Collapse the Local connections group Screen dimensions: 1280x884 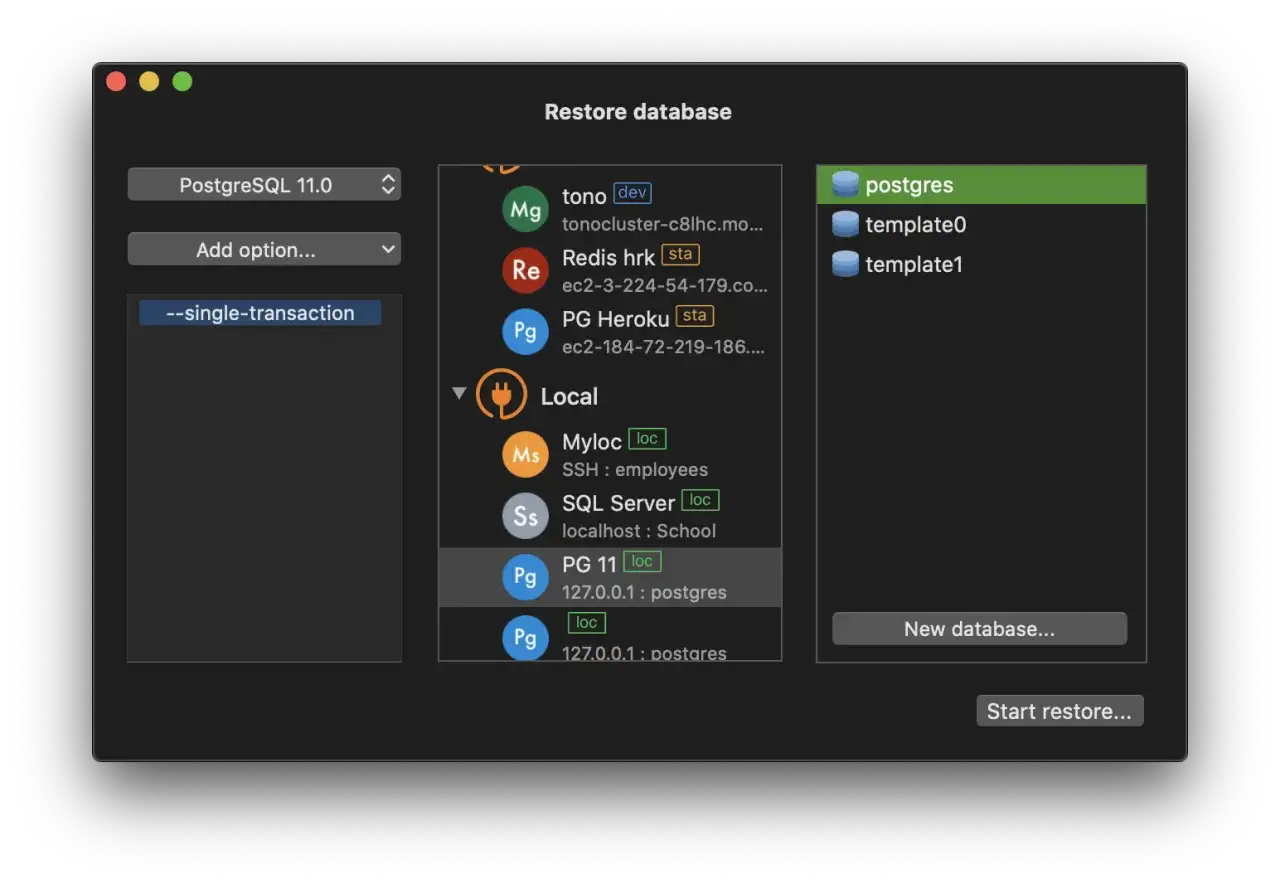[459, 394]
